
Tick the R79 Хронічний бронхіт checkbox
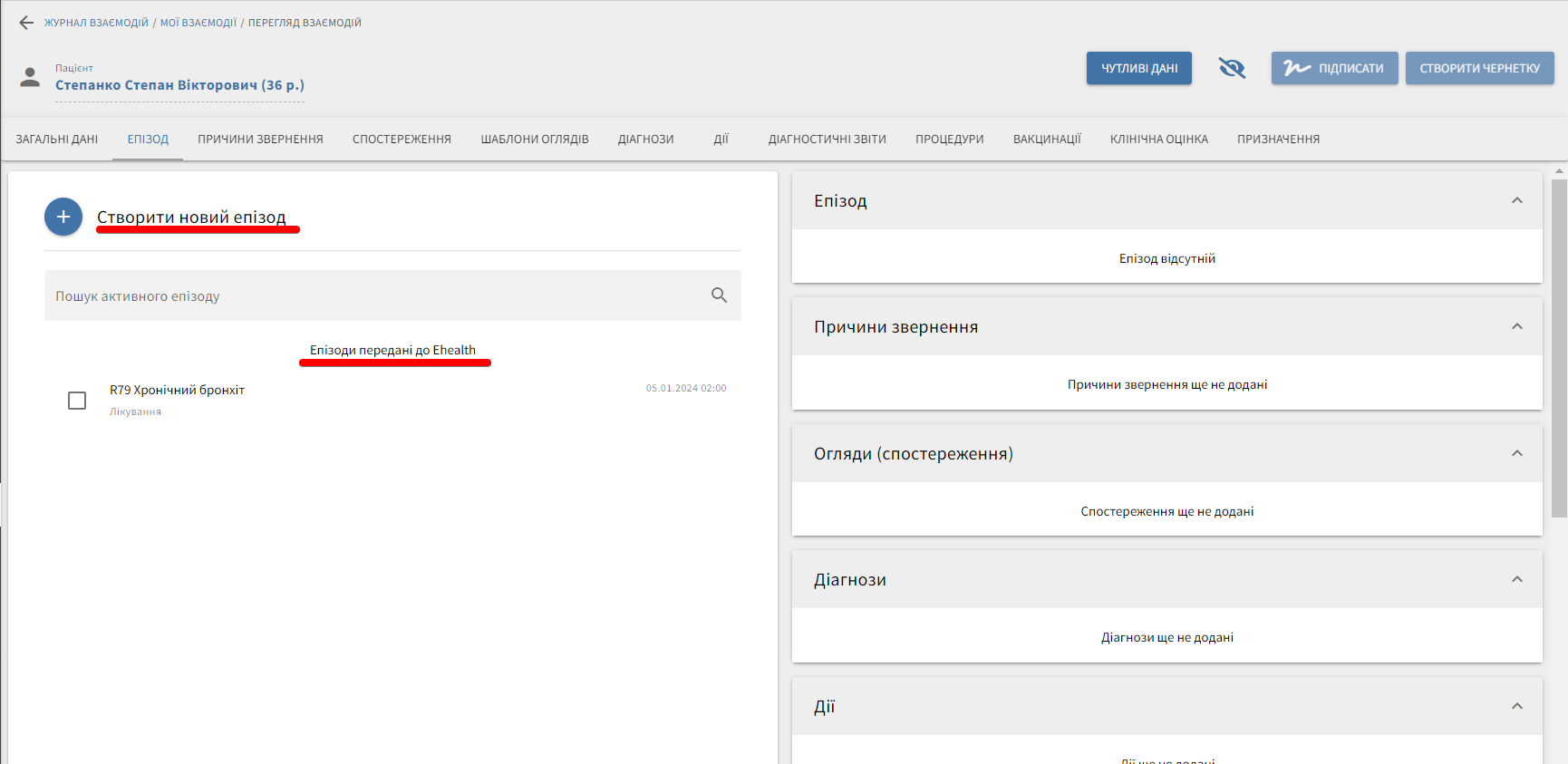[77, 401]
